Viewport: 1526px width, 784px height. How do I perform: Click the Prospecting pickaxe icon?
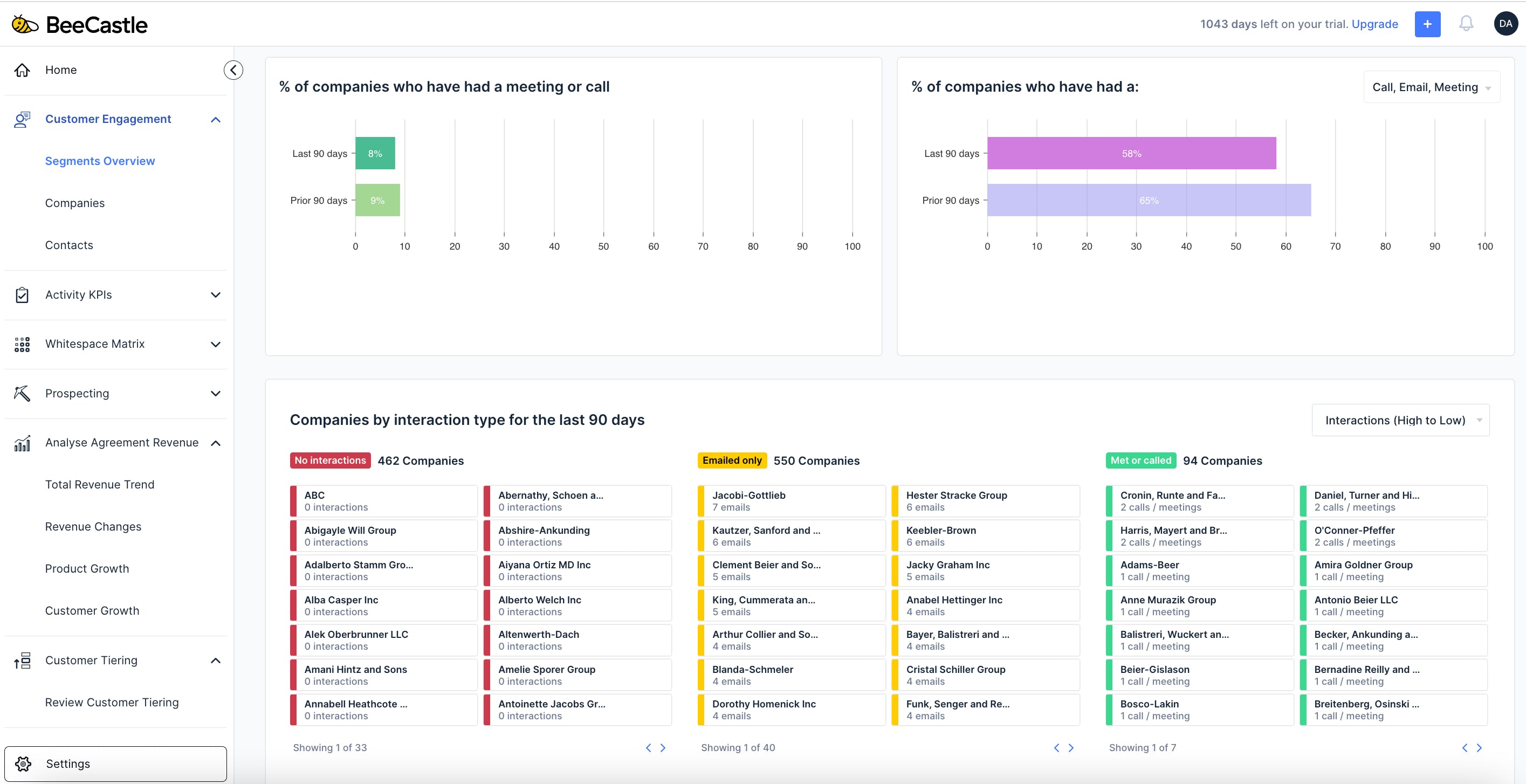pyautogui.click(x=23, y=394)
